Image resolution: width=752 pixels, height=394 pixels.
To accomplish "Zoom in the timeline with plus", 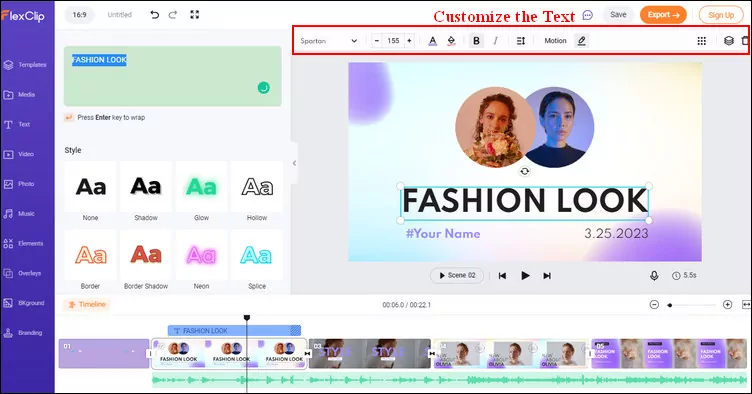I will pos(728,305).
